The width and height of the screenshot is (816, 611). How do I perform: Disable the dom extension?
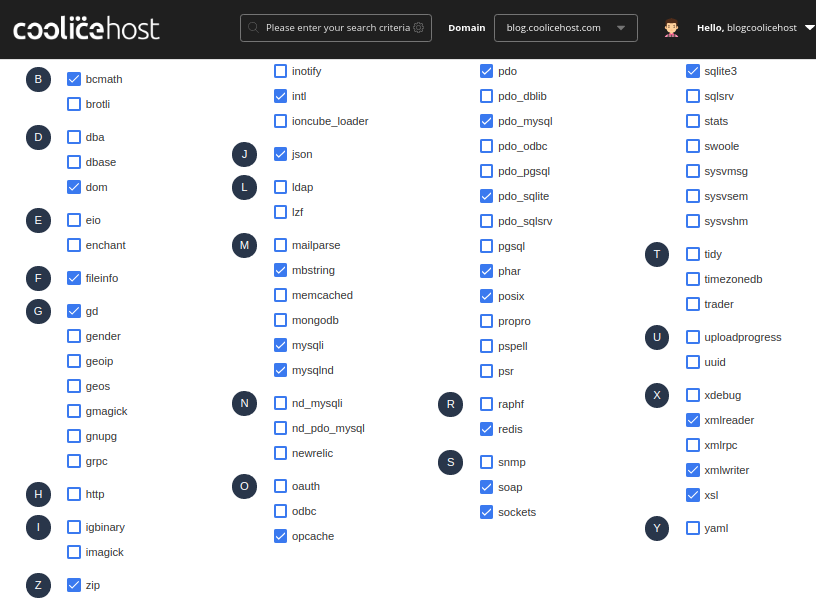click(x=74, y=187)
